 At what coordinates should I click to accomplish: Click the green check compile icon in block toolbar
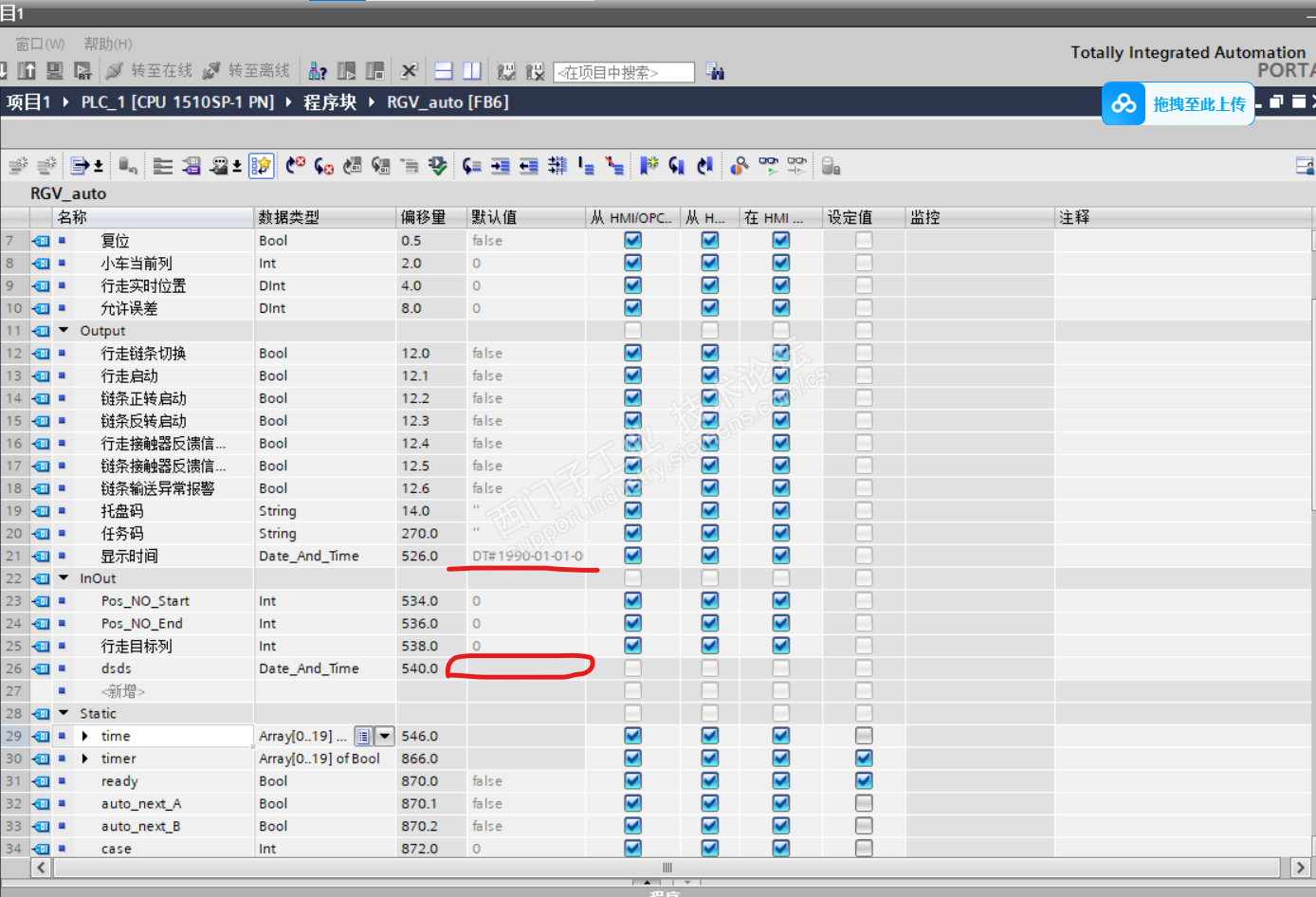437,166
